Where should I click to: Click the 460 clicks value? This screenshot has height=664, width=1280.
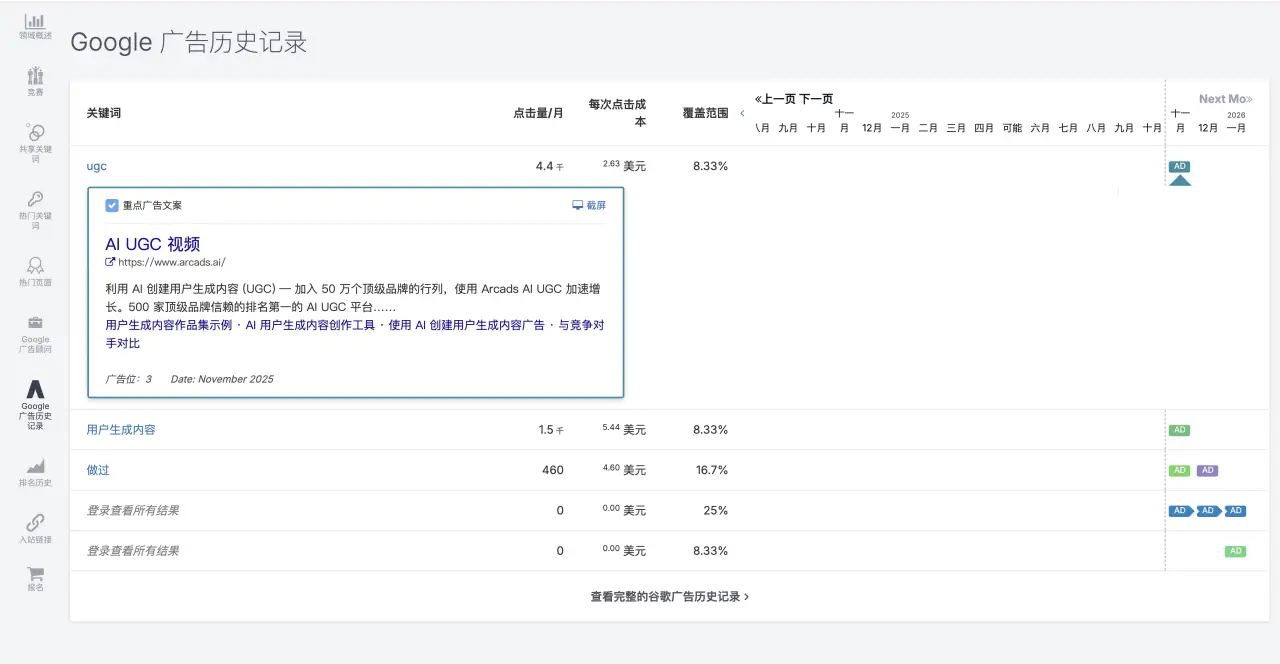[x=553, y=470]
